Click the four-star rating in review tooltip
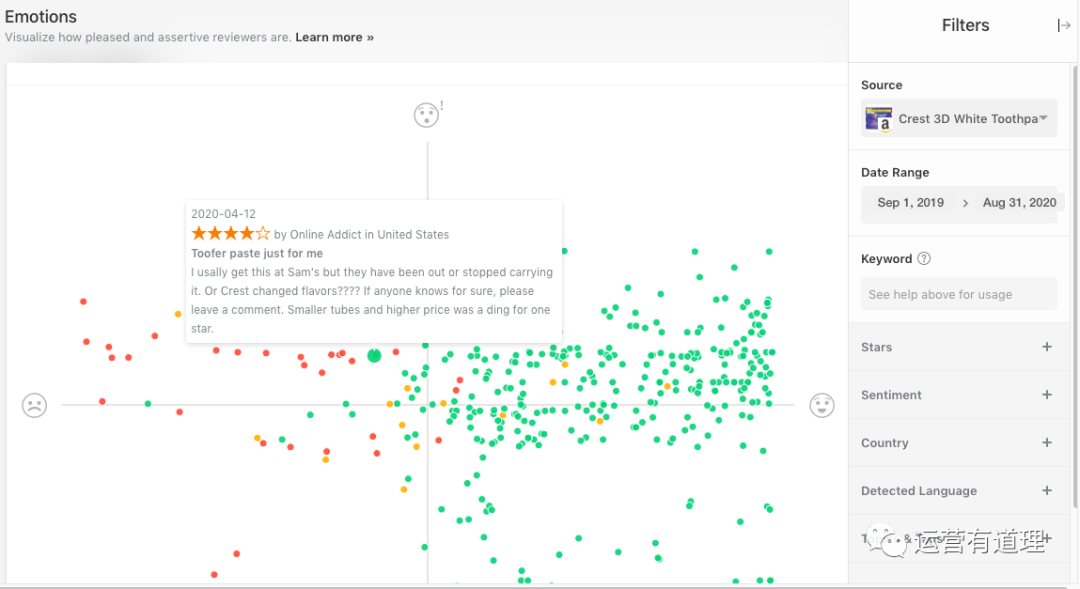 pos(231,234)
